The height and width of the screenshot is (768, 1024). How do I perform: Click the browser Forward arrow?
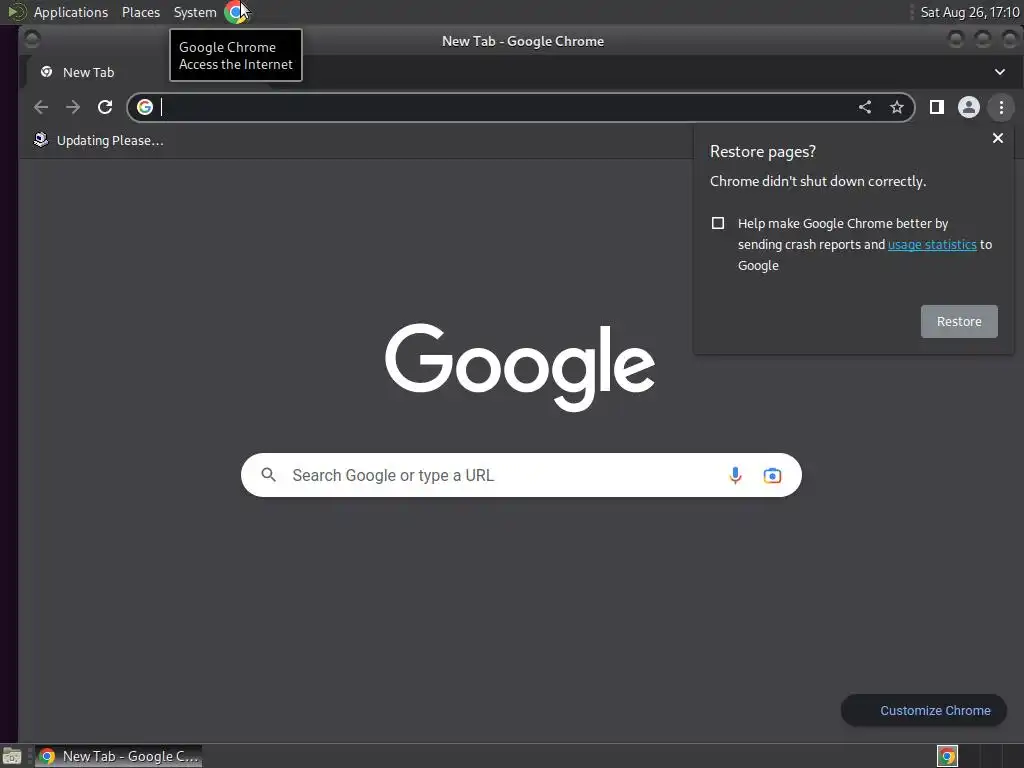pyautogui.click(x=72, y=107)
